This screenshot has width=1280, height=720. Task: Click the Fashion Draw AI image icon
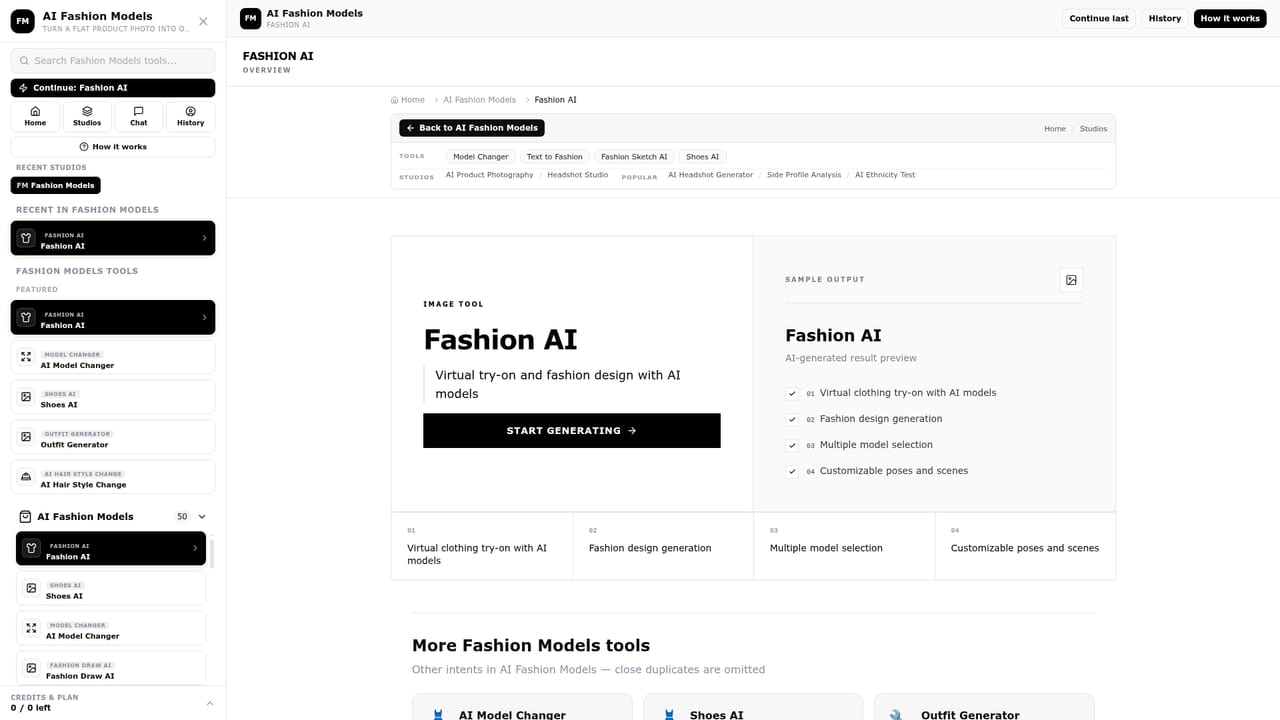31,668
